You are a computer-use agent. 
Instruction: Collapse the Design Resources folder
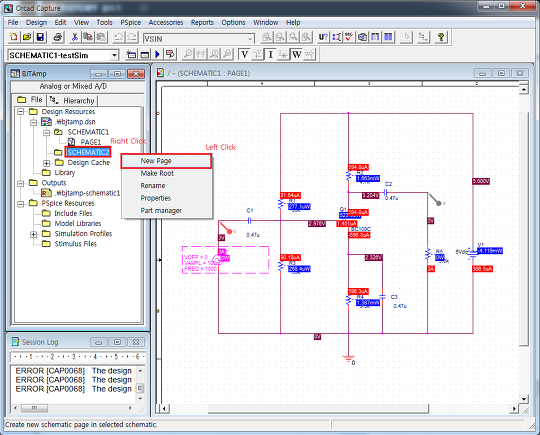21,112
